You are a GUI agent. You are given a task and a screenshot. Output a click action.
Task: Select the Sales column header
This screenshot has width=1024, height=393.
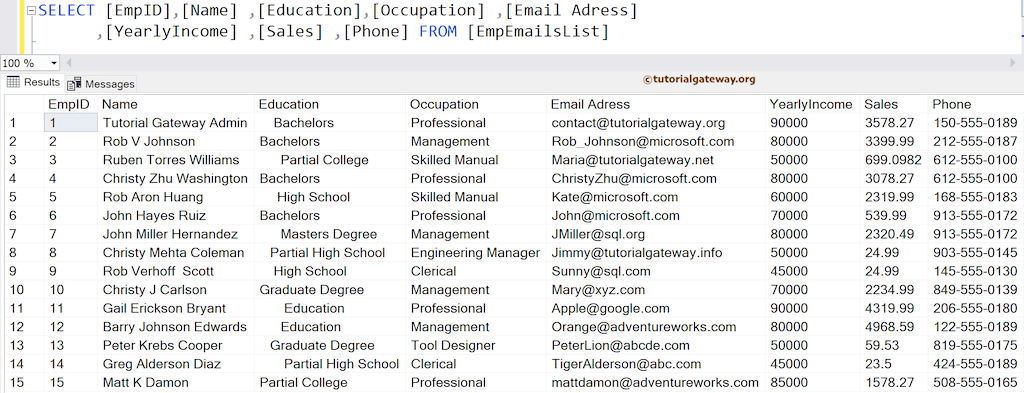893,104
